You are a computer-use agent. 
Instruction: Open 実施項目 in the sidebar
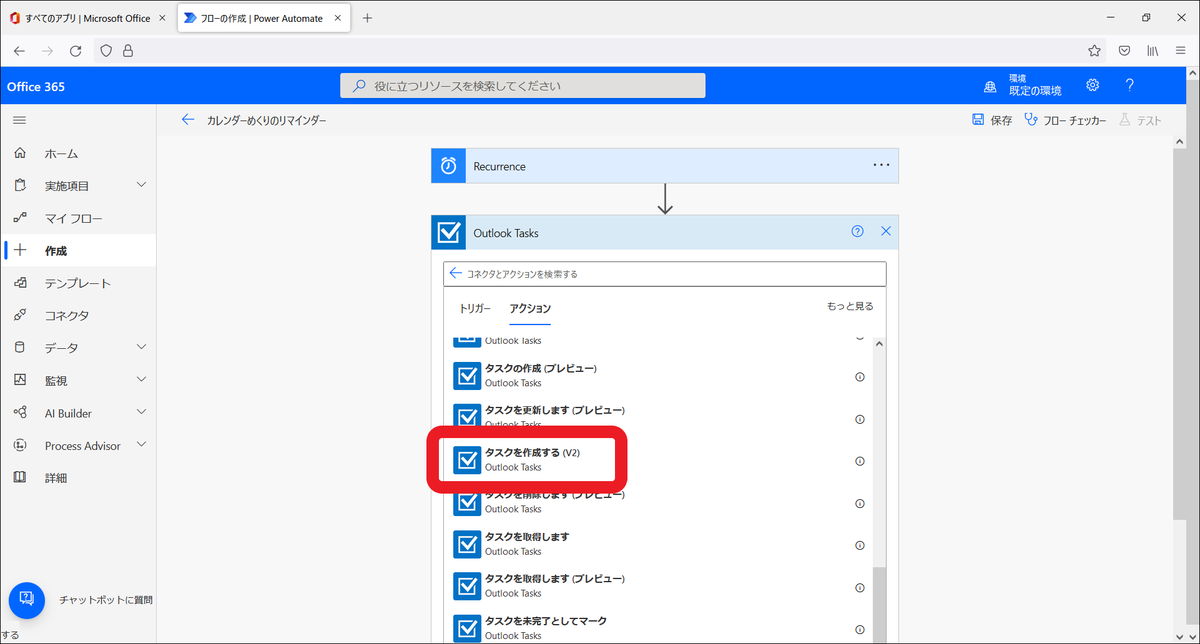coord(67,186)
